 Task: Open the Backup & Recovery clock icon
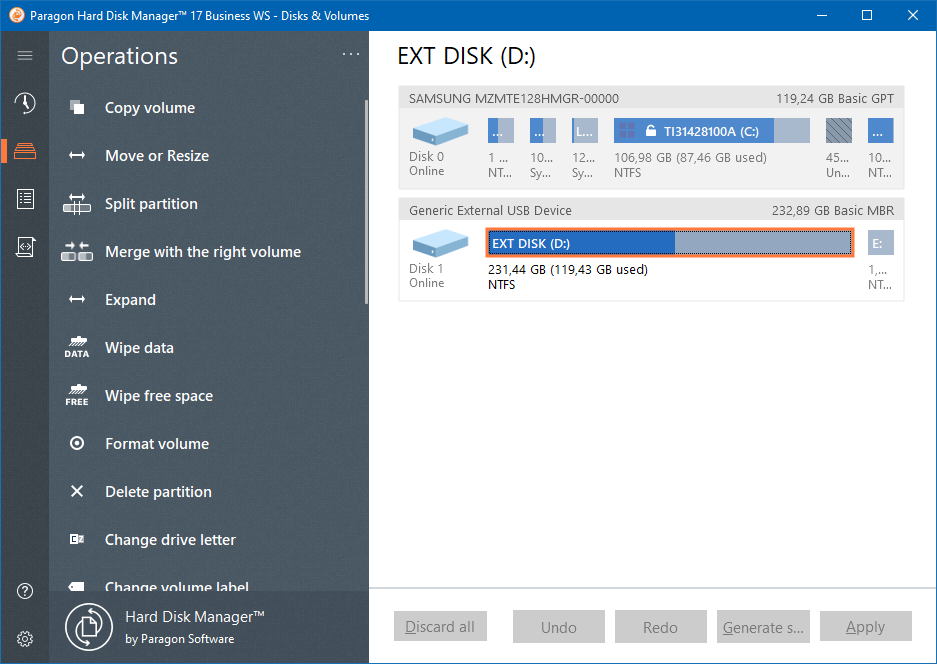tap(25, 103)
